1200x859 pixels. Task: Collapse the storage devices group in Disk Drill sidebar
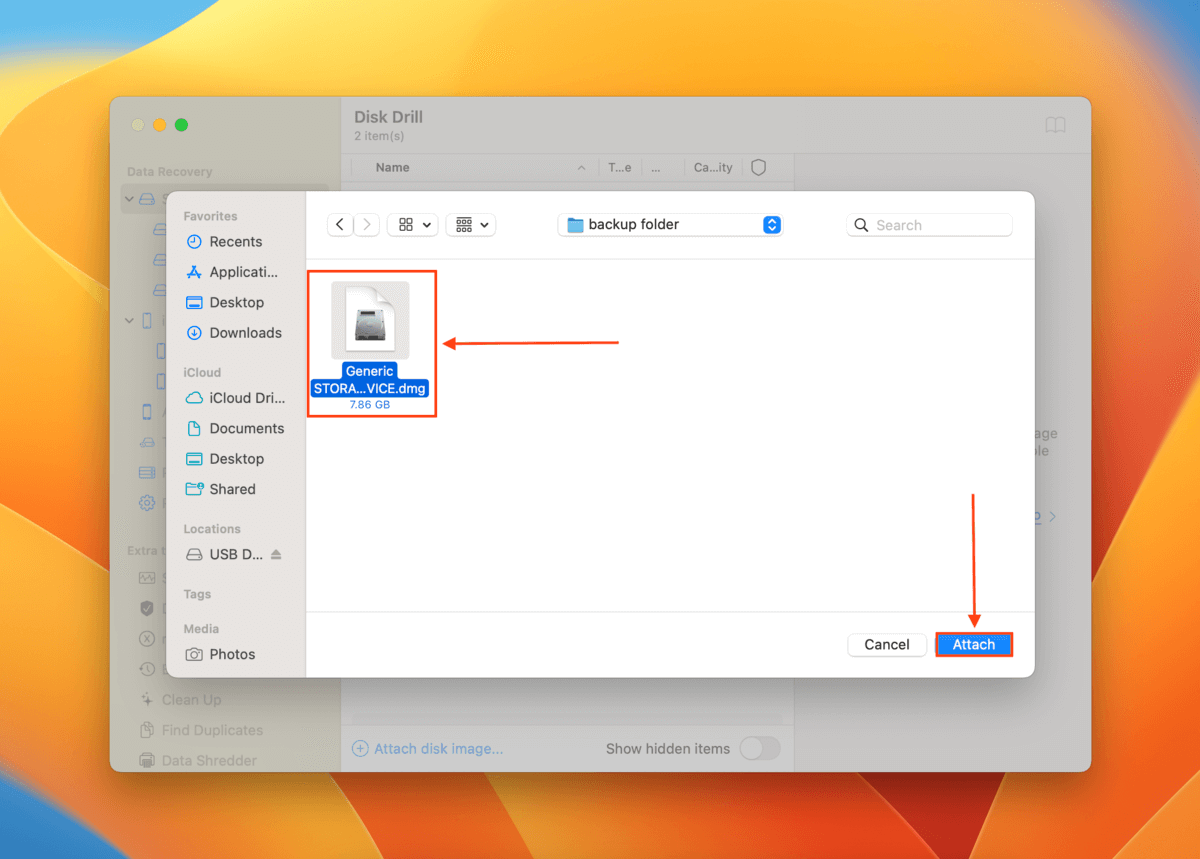coord(129,199)
